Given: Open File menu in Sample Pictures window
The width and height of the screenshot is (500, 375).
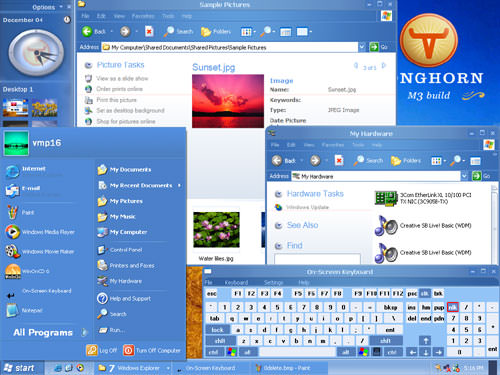Looking at the screenshot, I should click(x=85, y=16).
